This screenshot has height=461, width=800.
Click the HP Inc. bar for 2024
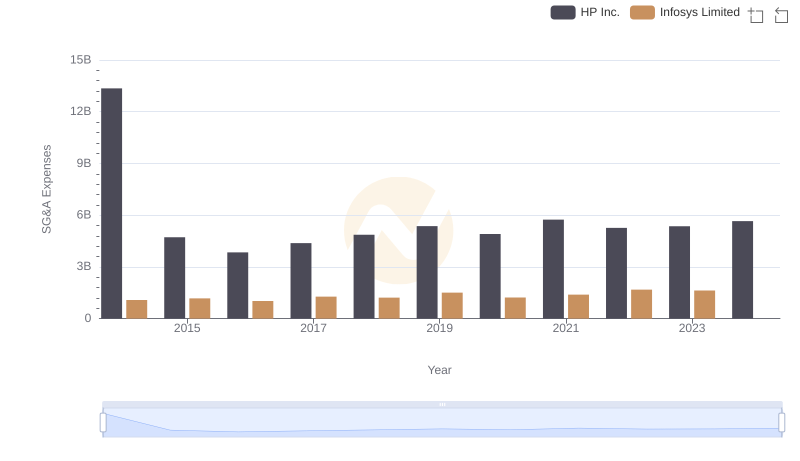tap(742, 270)
